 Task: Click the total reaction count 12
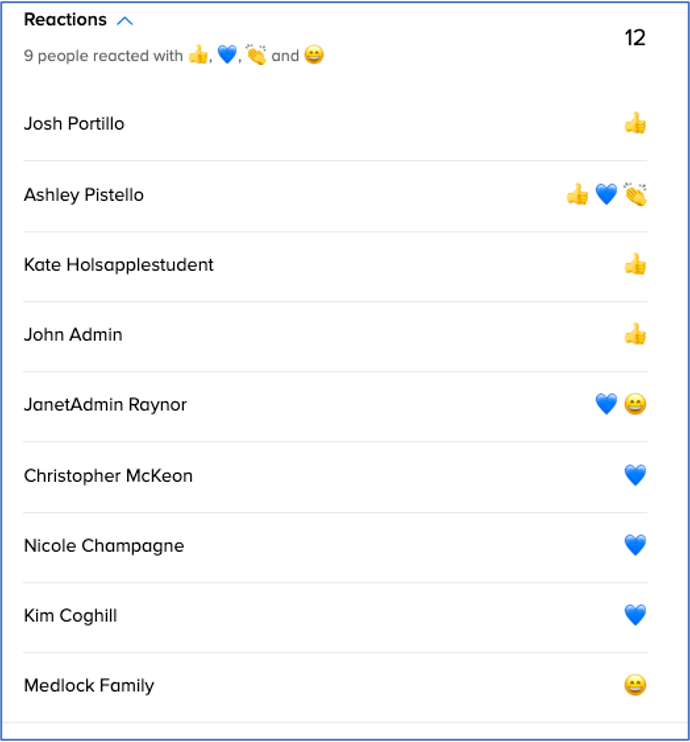[x=635, y=38]
